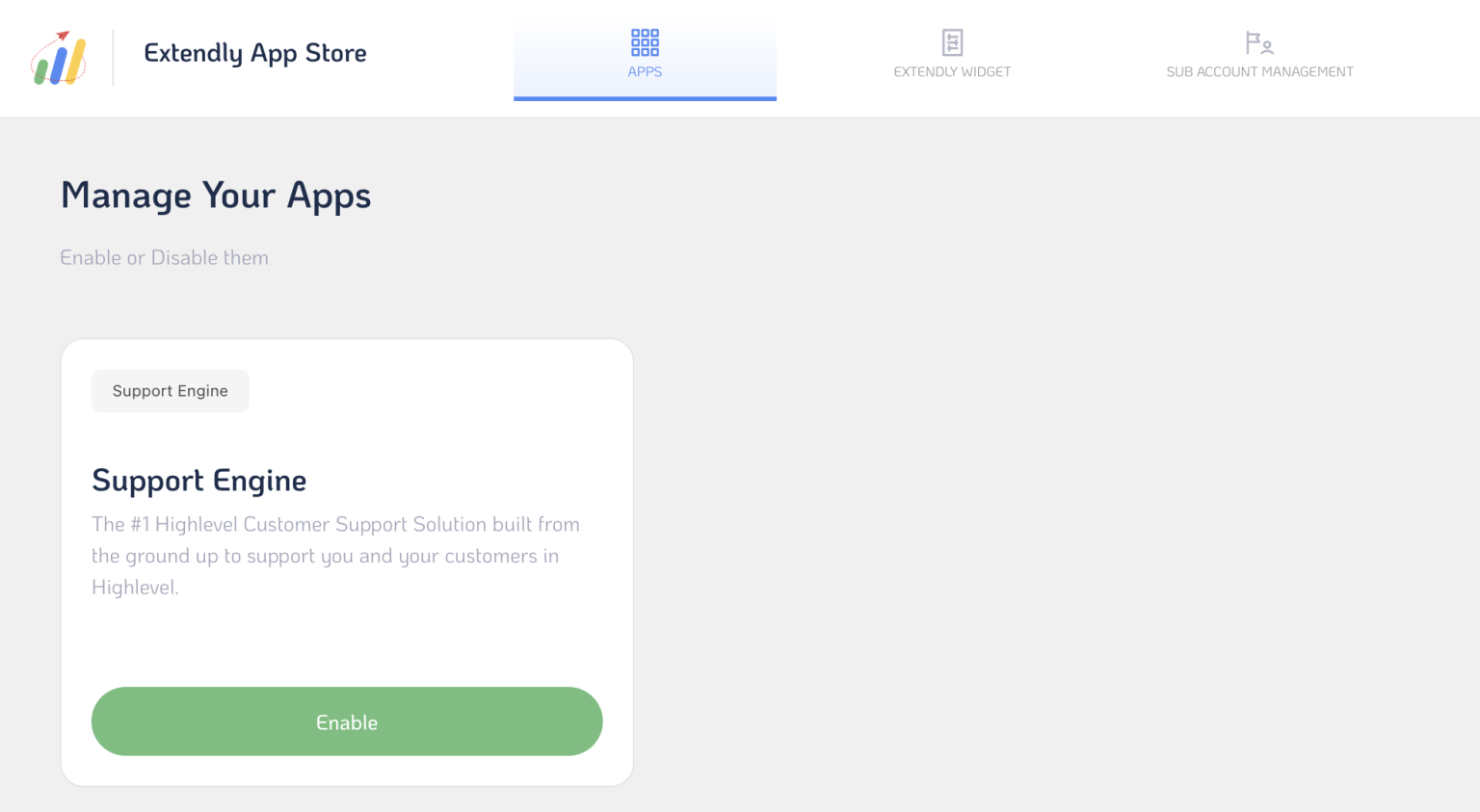
Task: Click the blue underline beneath the APPS tab
Action: click(x=645, y=96)
